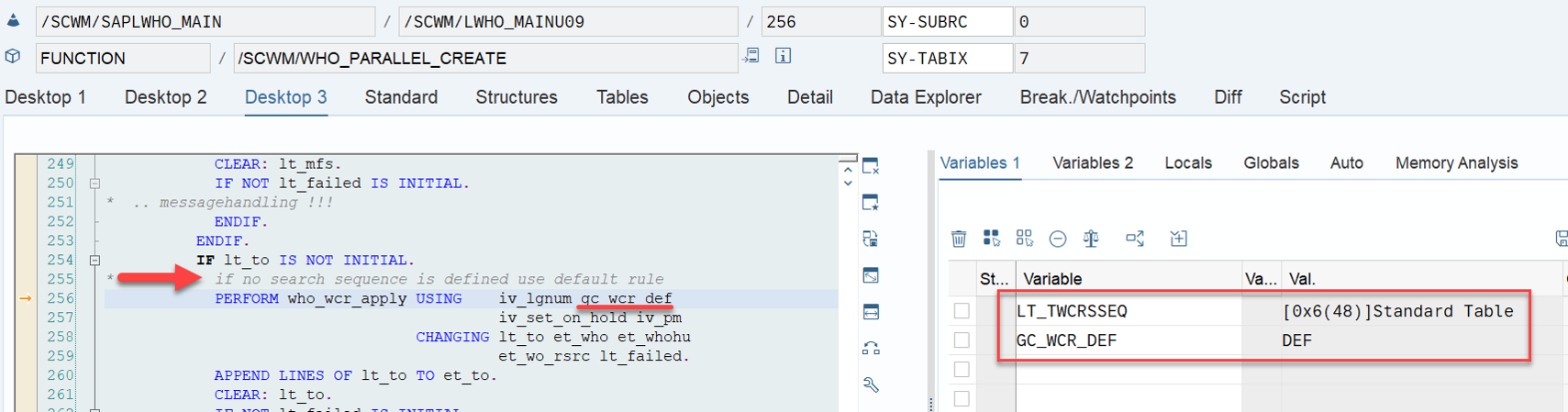Click the /SCWM/SAPLWHO_MAIN program field
Screen dimensions: 1568x412
pyautogui.click(x=206, y=21)
